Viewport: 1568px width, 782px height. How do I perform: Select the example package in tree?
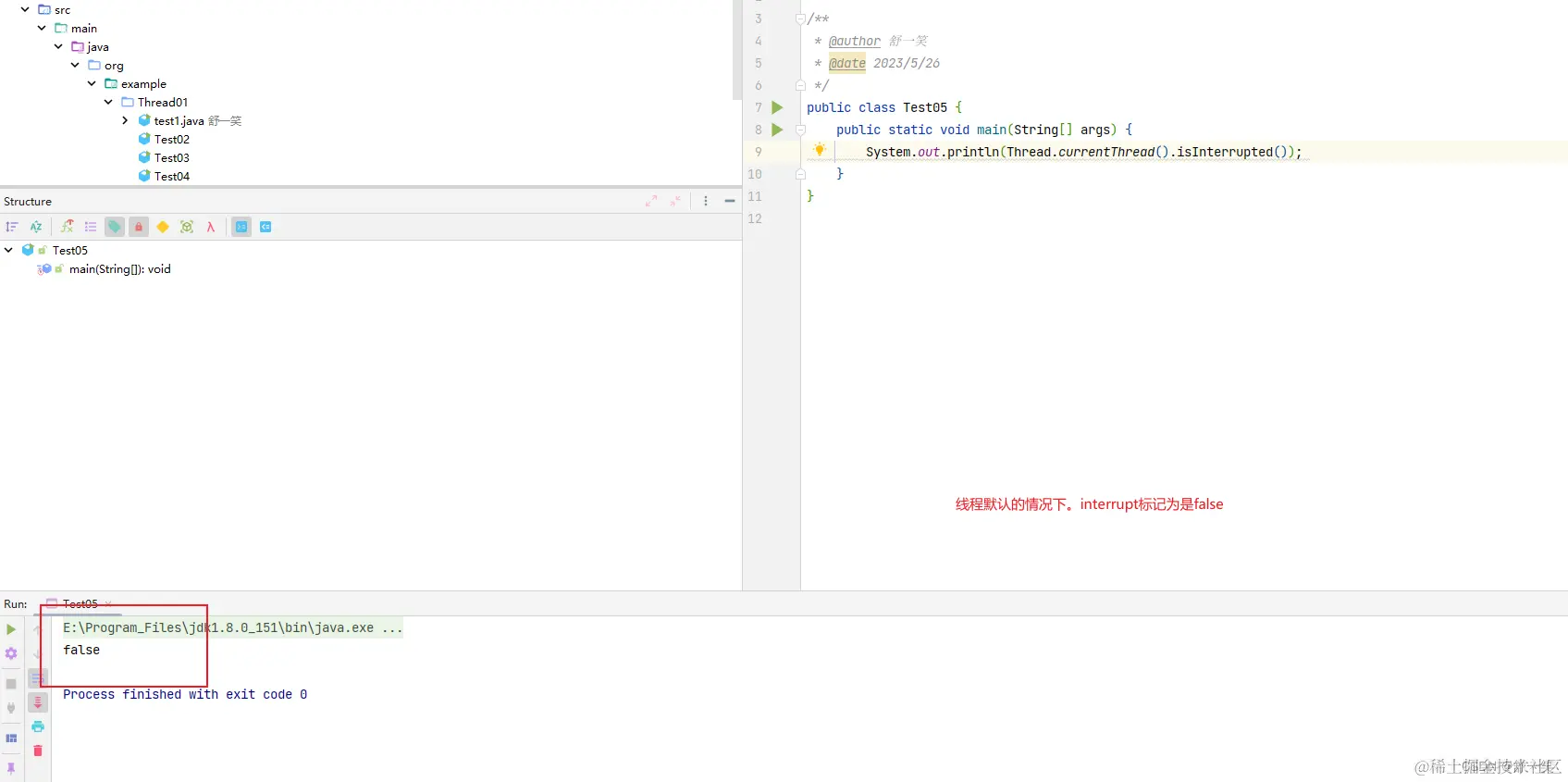pyautogui.click(x=136, y=83)
